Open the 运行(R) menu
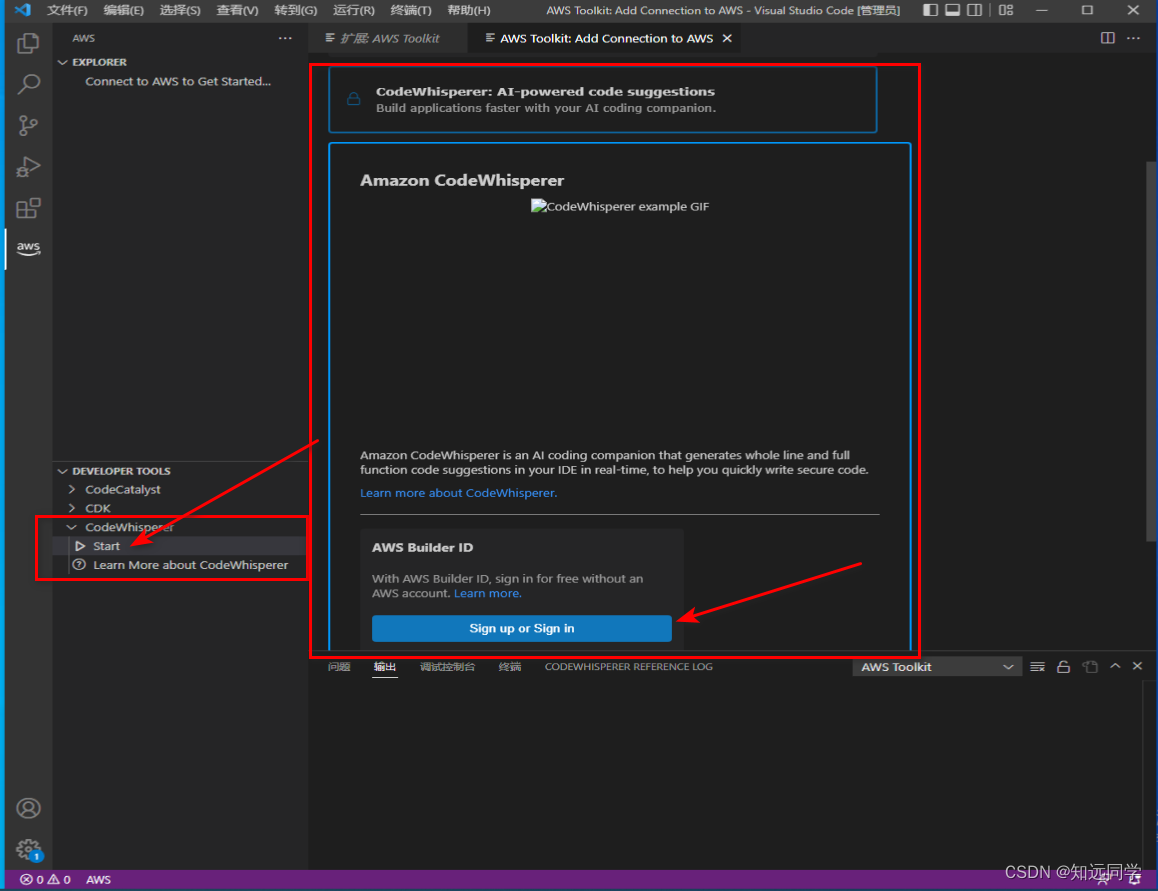This screenshot has width=1158, height=891. tap(354, 10)
